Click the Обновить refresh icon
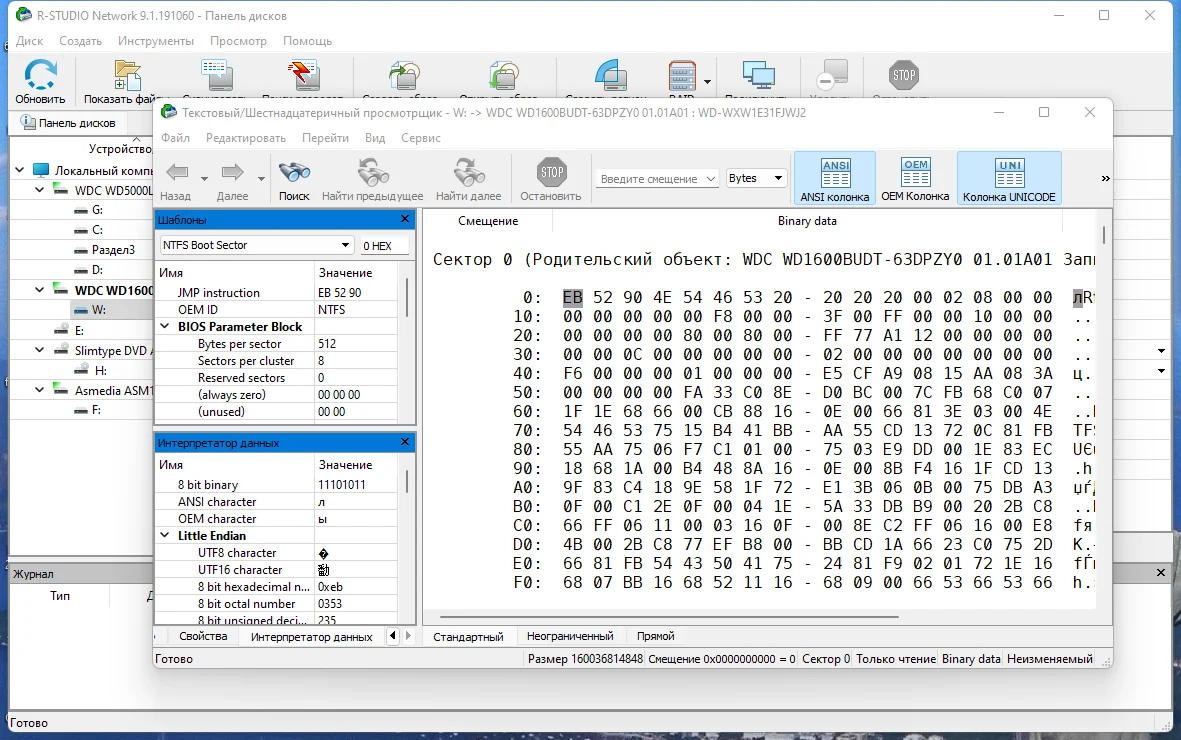 40,75
